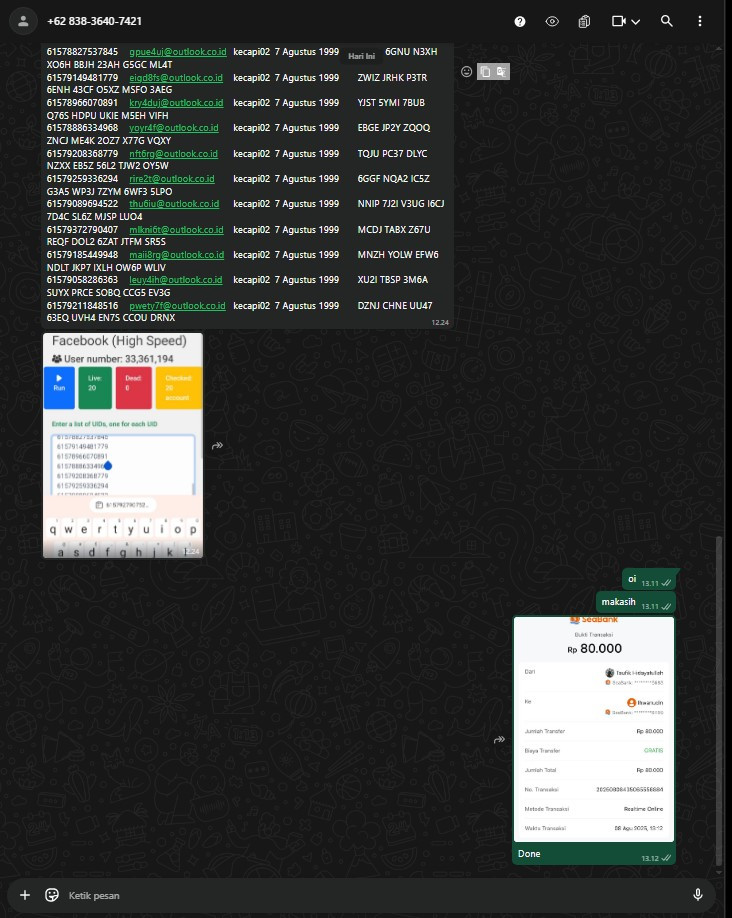Image resolution: width=732 pixels, height=918 pixels.
Task: Click the Hari Ini date chip
Action: click(361, 56)
